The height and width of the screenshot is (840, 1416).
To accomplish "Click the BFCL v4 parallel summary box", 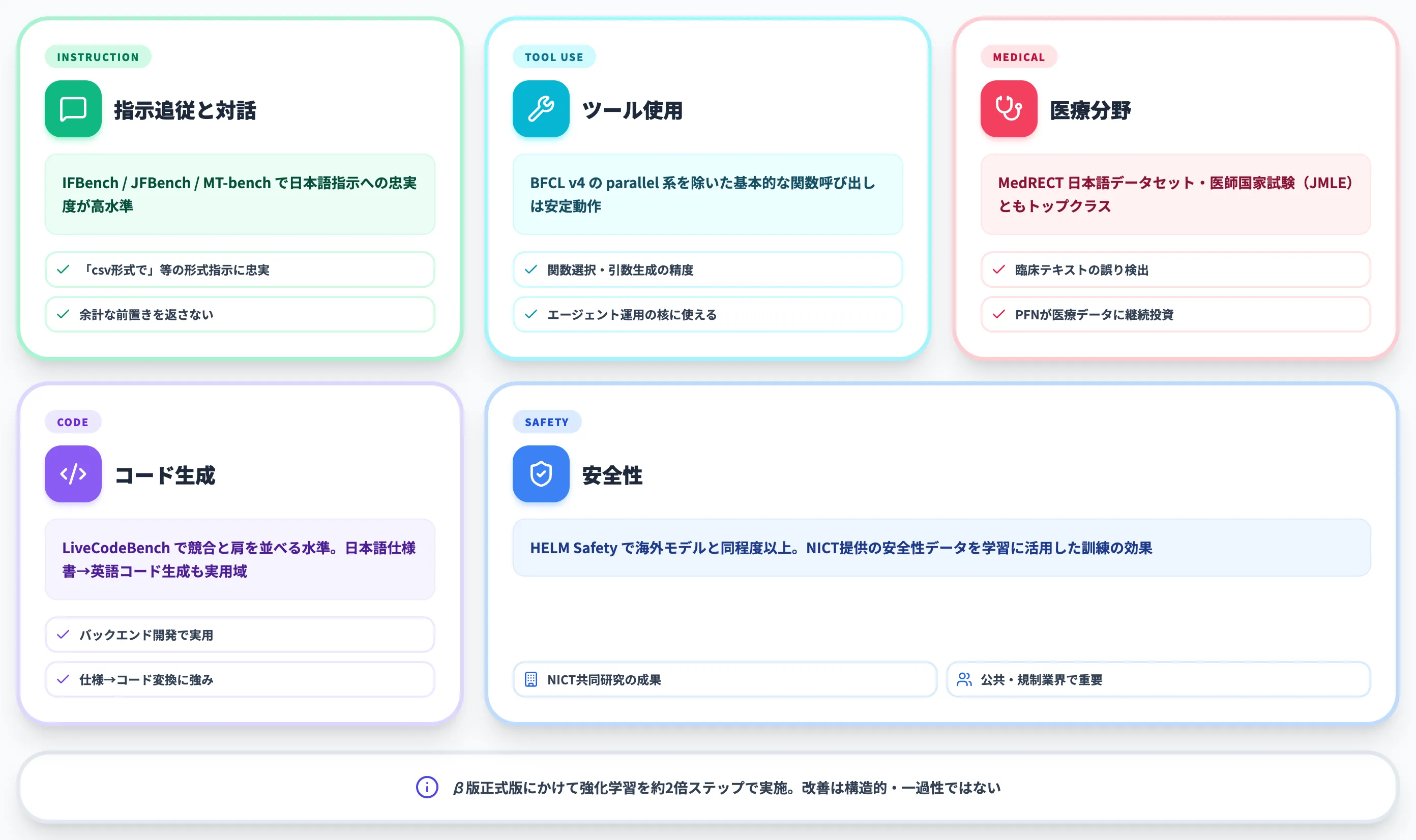I will coord(707,194).
